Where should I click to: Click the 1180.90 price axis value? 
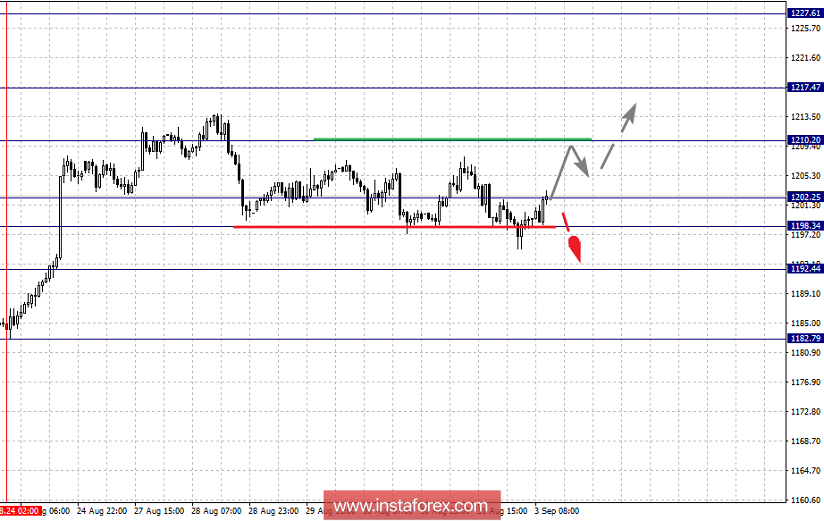tap(806, 353)
